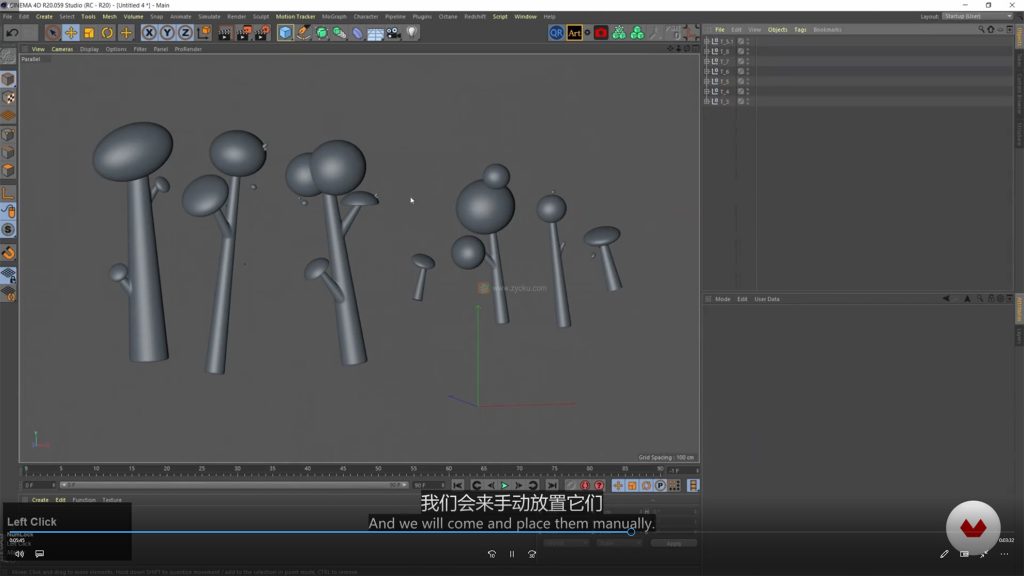This screenshot has height=576, width=1024.
Task: Add a Cube primitive object
Action: [286, 33]
